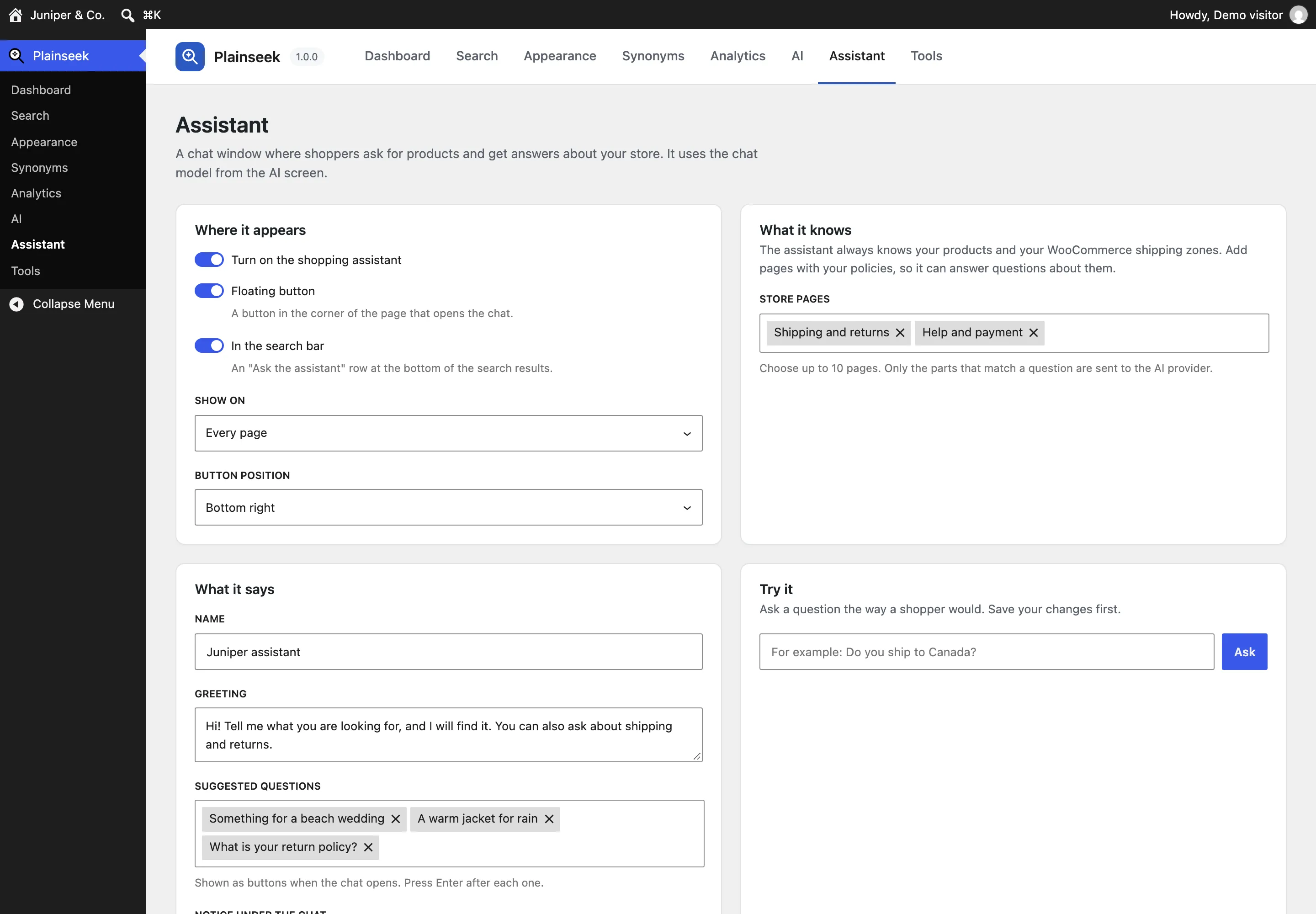Screen dimensions: 1316x914
Task: Click the assistant Name input field
Action: (x=448, y=652)
